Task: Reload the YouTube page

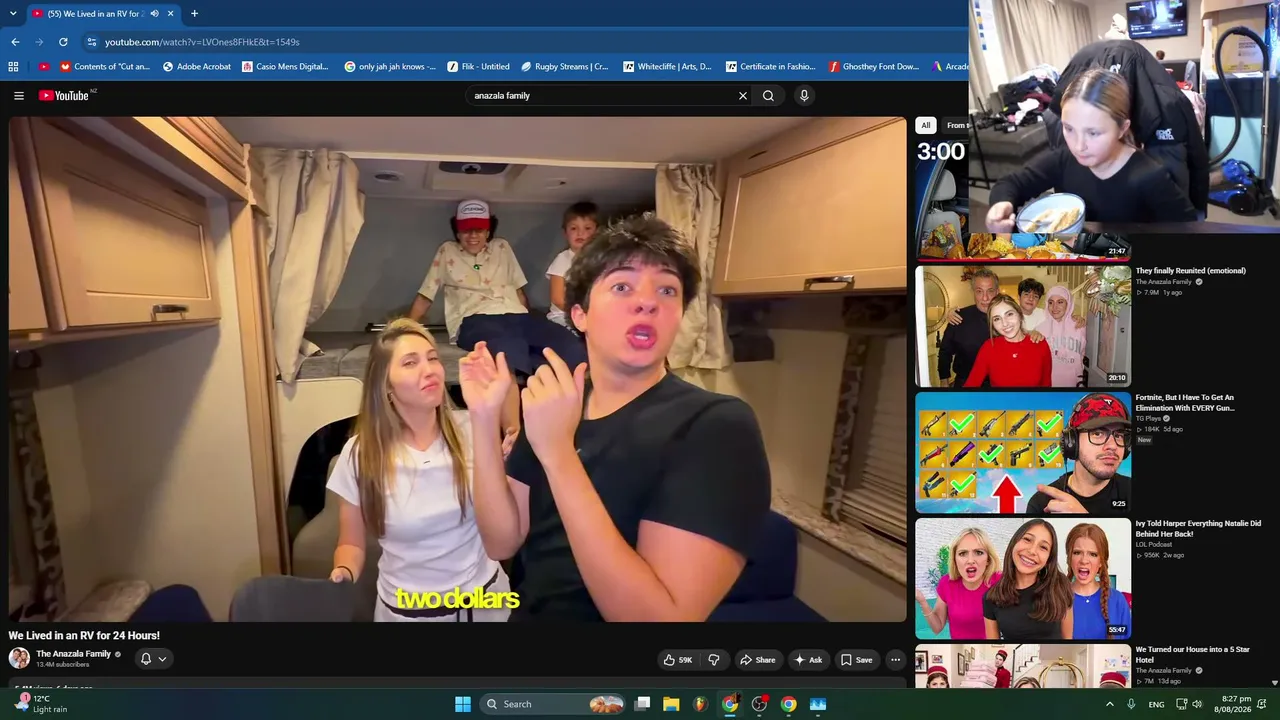Action: [x=63, y=42]
